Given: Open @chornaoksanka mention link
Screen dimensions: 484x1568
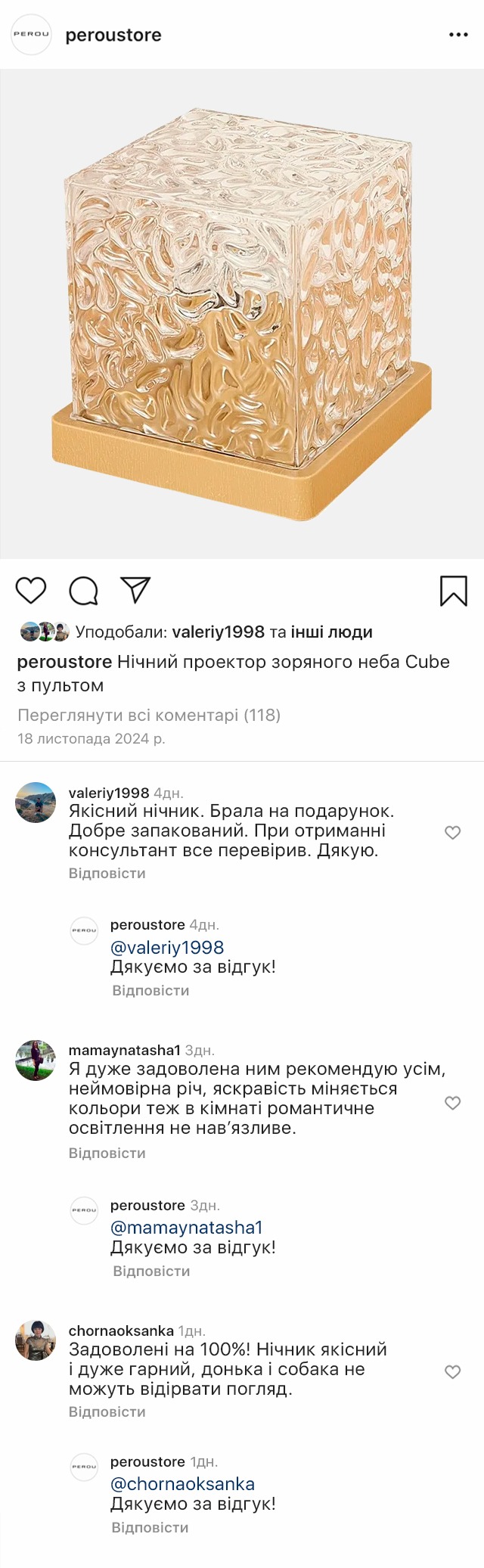Looking at the screenshot, I should pyautogui.click(x=182, y=1483).
